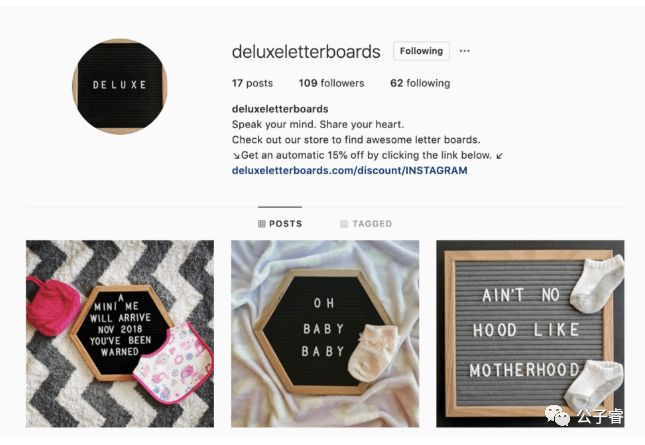Open deluxeletterboards.com discount INSTAGRAM link
The height and width of the screenshot is (445, 645).
350,170
